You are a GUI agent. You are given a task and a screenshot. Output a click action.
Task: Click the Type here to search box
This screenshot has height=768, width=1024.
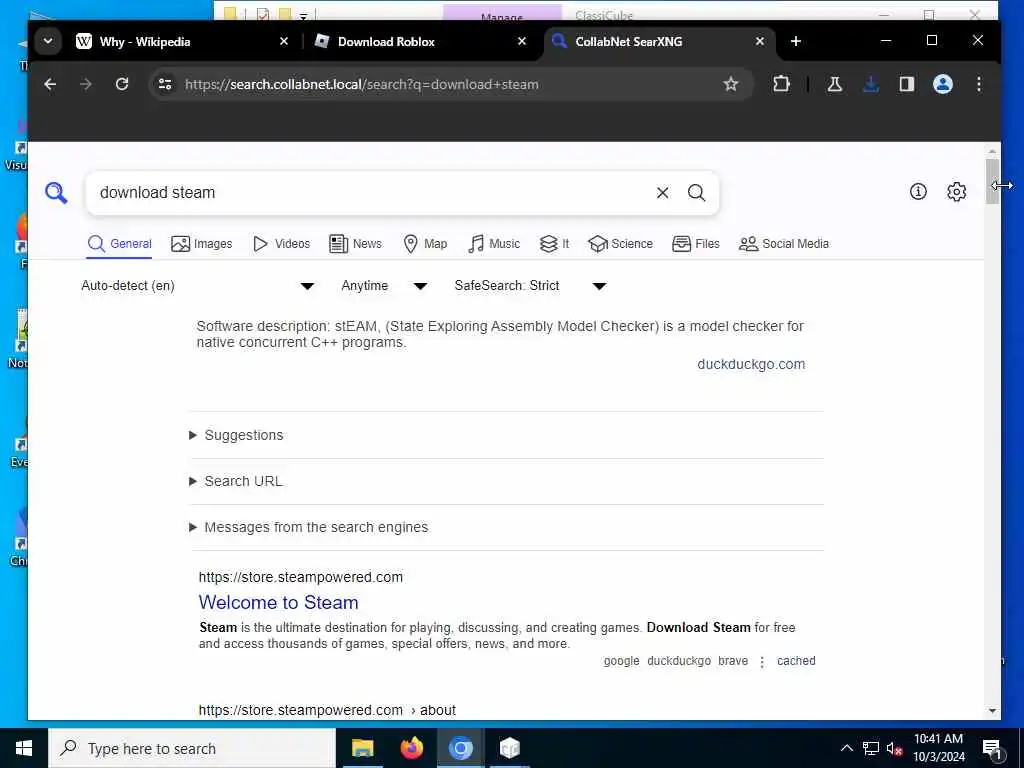coord(192,748)
